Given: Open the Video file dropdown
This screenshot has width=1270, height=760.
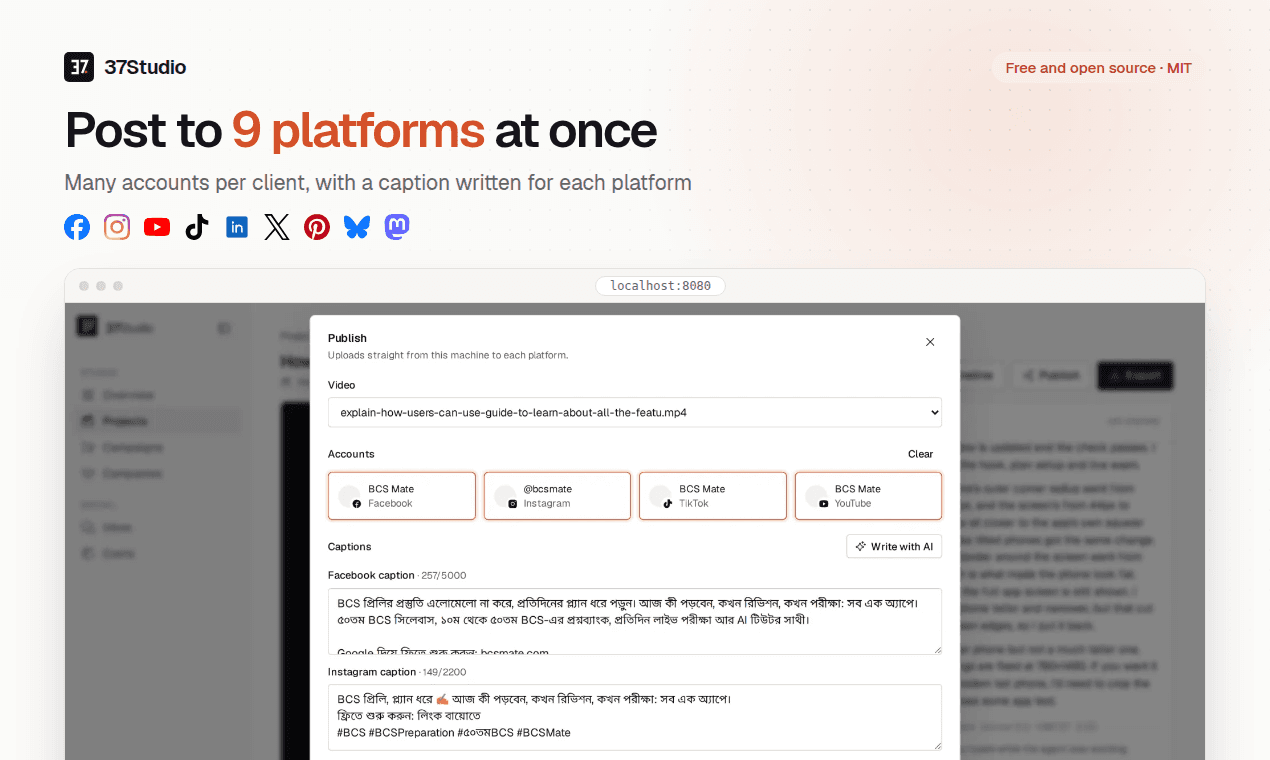Looking at the screenshot, I should click(635, 412).
